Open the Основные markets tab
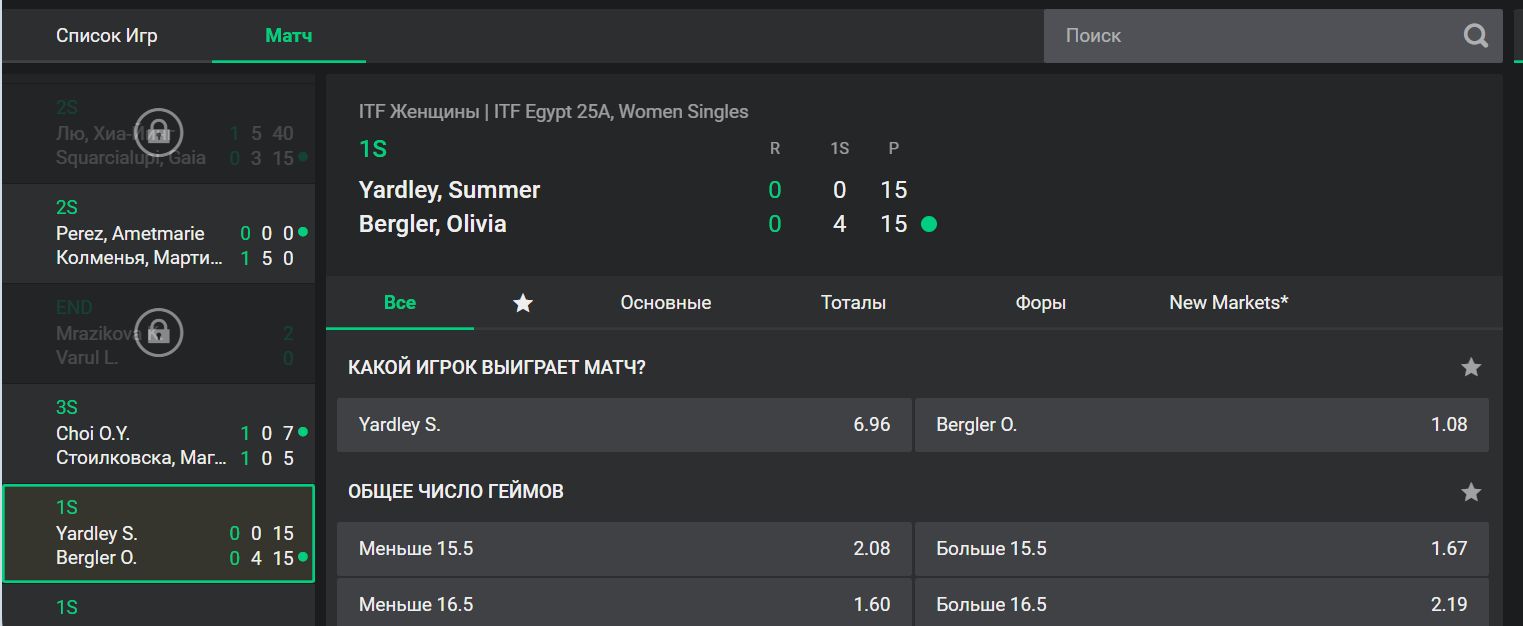This screenshot has height=626, width=1523. tap(666, 303)
